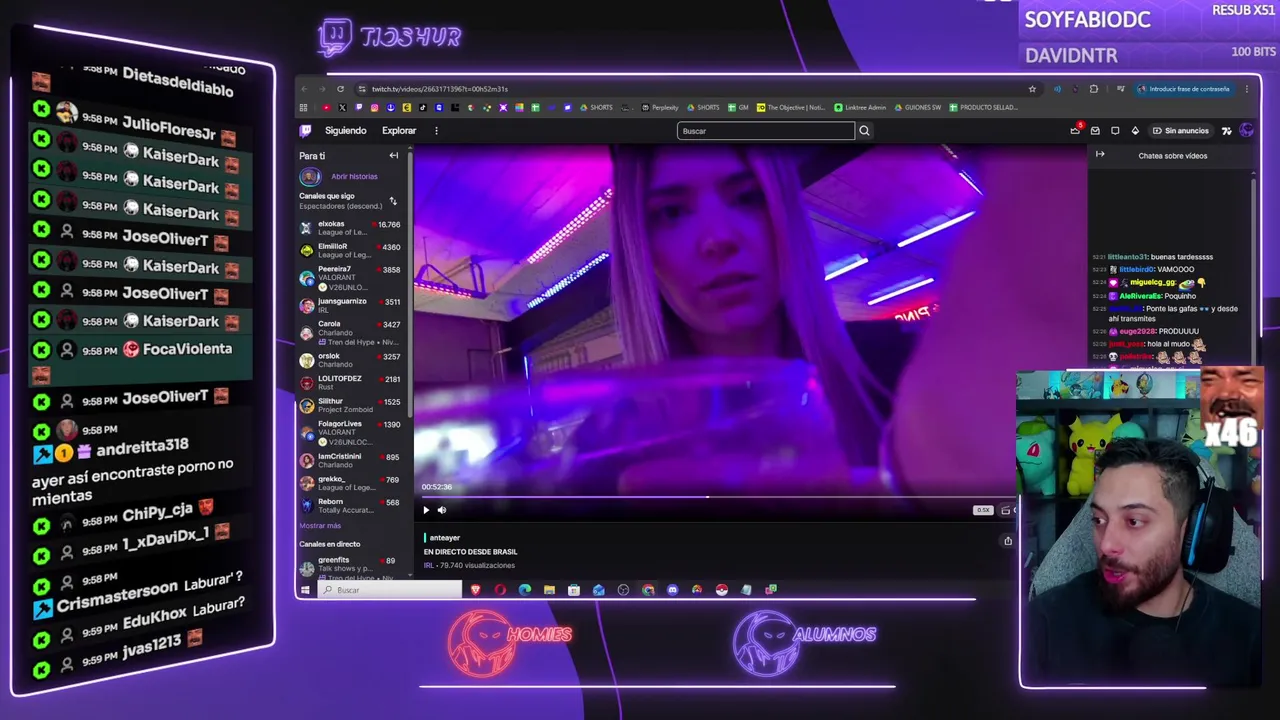Click the Windows taskbar Buscar box
The width and height of the screenshot is (1280, 720).
(x=390, y=590)
